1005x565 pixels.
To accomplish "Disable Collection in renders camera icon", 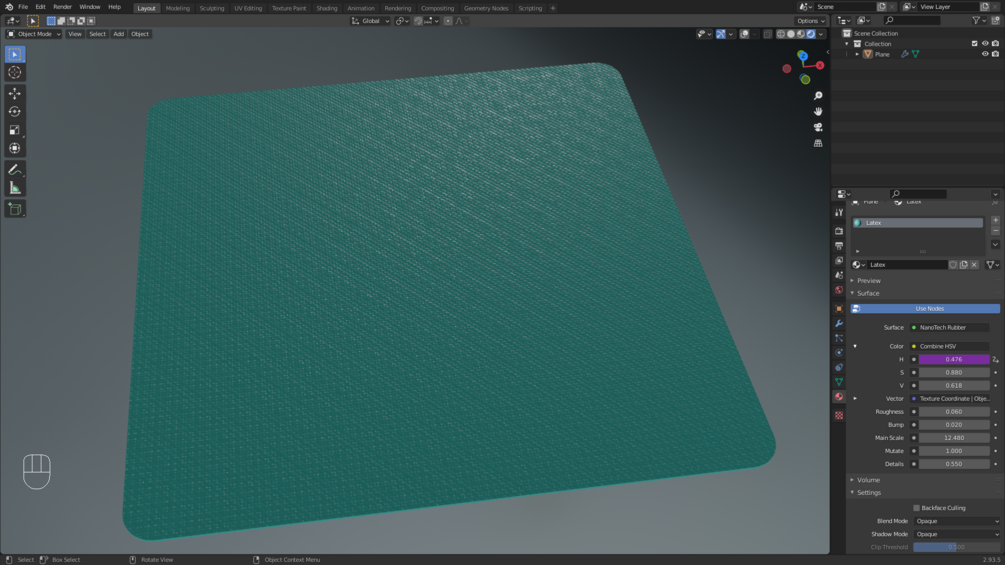I will point(995,44).
